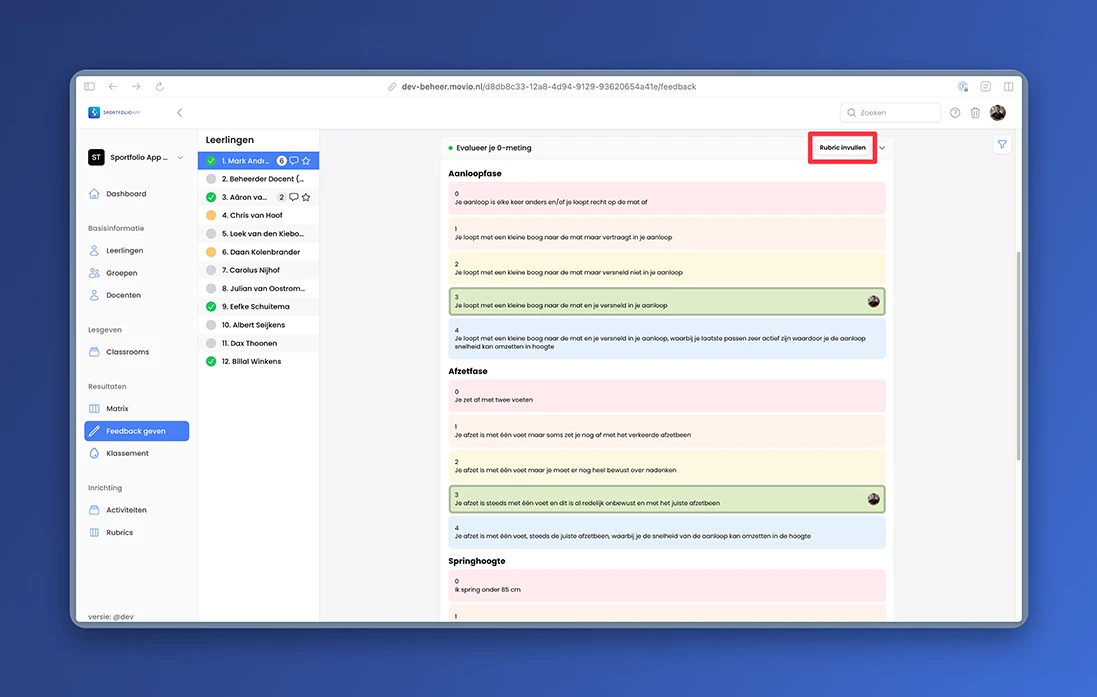Click avatar on Afzetfase level 3
The width and height of the screenshot is (1097, 697).
874,499
